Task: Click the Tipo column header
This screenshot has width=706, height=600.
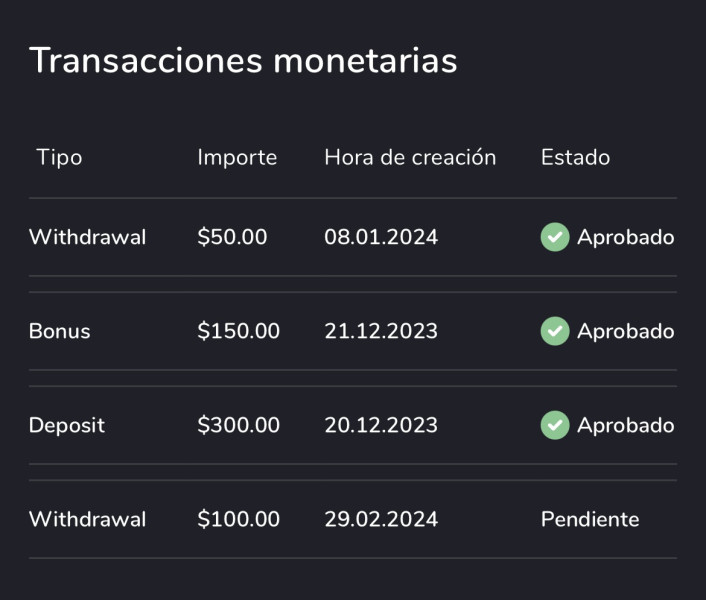Action: pyautogui.click(x=59, y=157)
